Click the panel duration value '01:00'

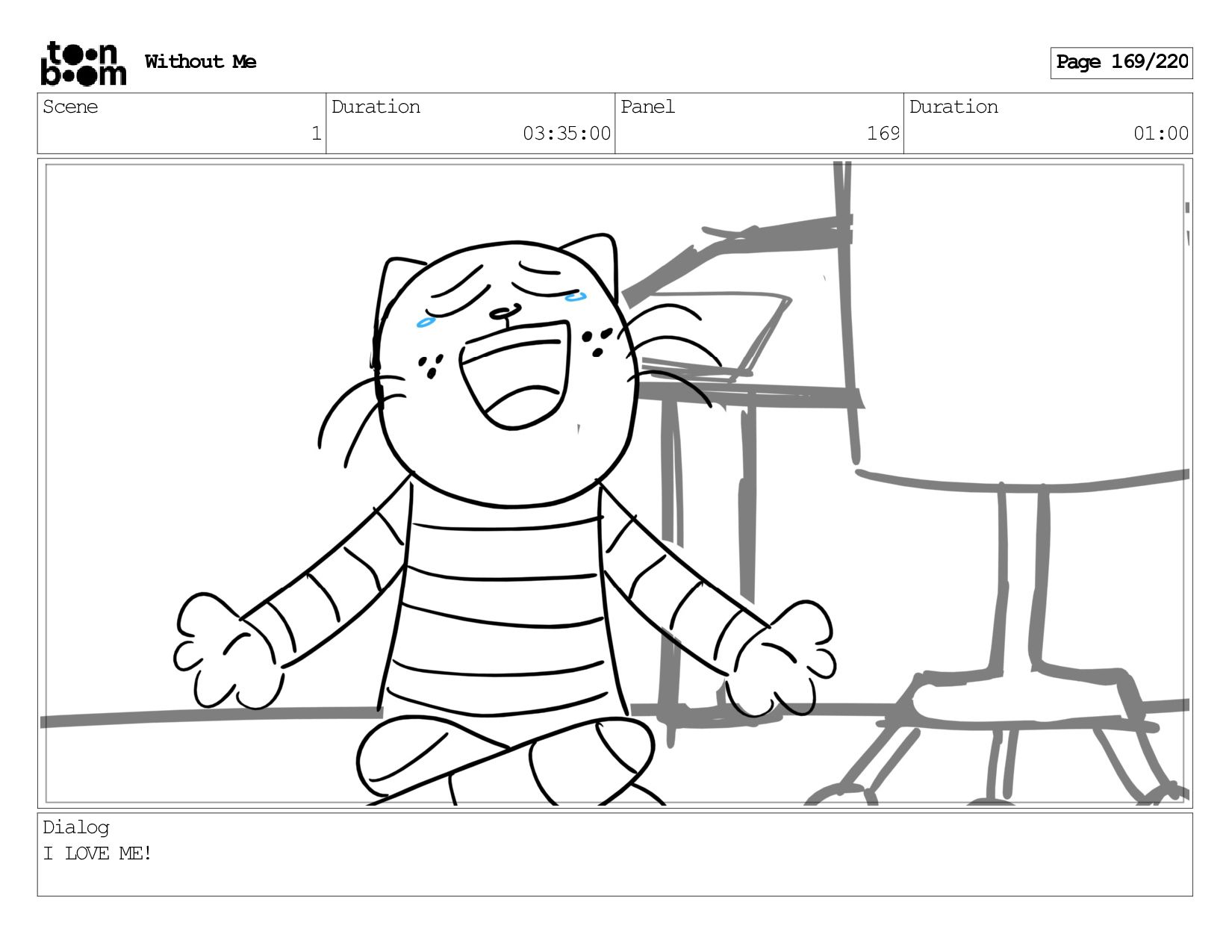click(1160, 134)
